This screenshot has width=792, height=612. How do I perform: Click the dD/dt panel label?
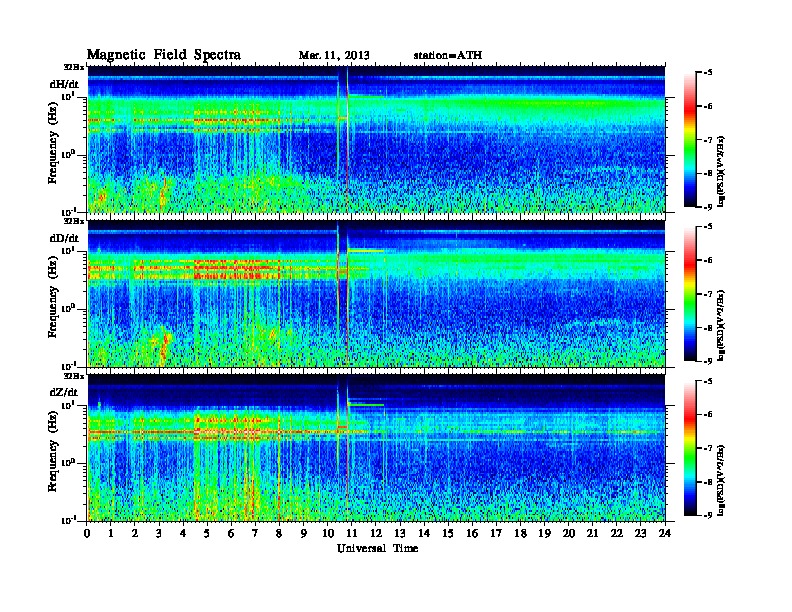64,238
